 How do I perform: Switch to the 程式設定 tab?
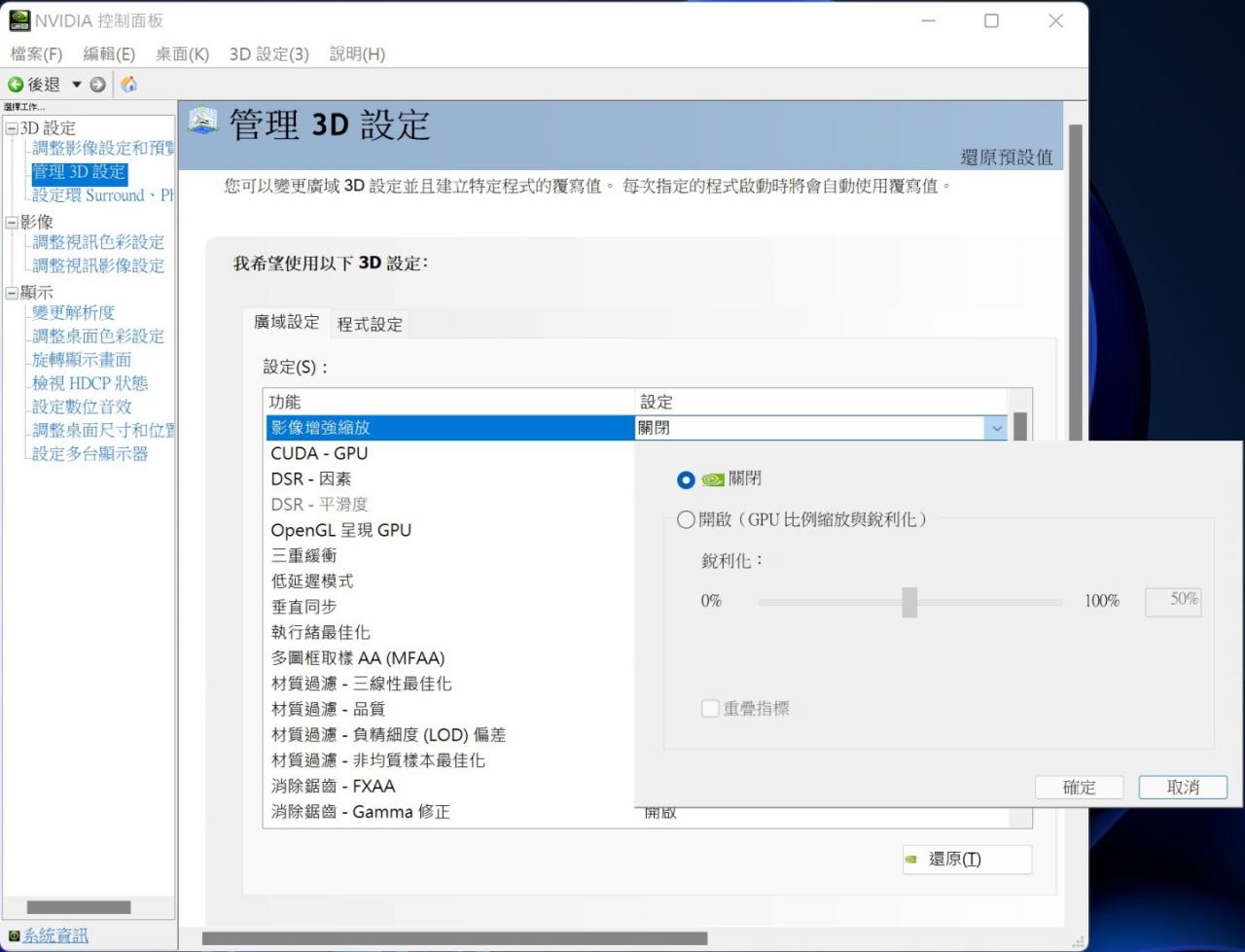[x=370, y=325]
